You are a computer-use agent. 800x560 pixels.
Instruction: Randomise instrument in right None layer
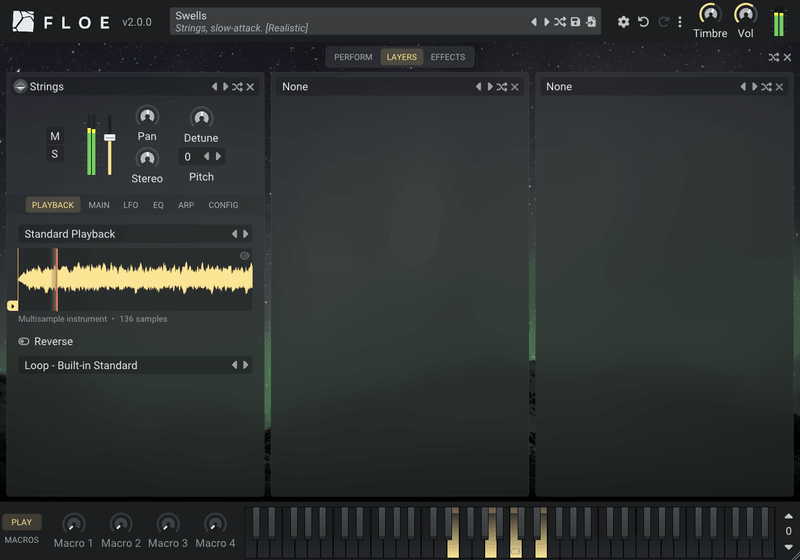click(x=766, y=87)
